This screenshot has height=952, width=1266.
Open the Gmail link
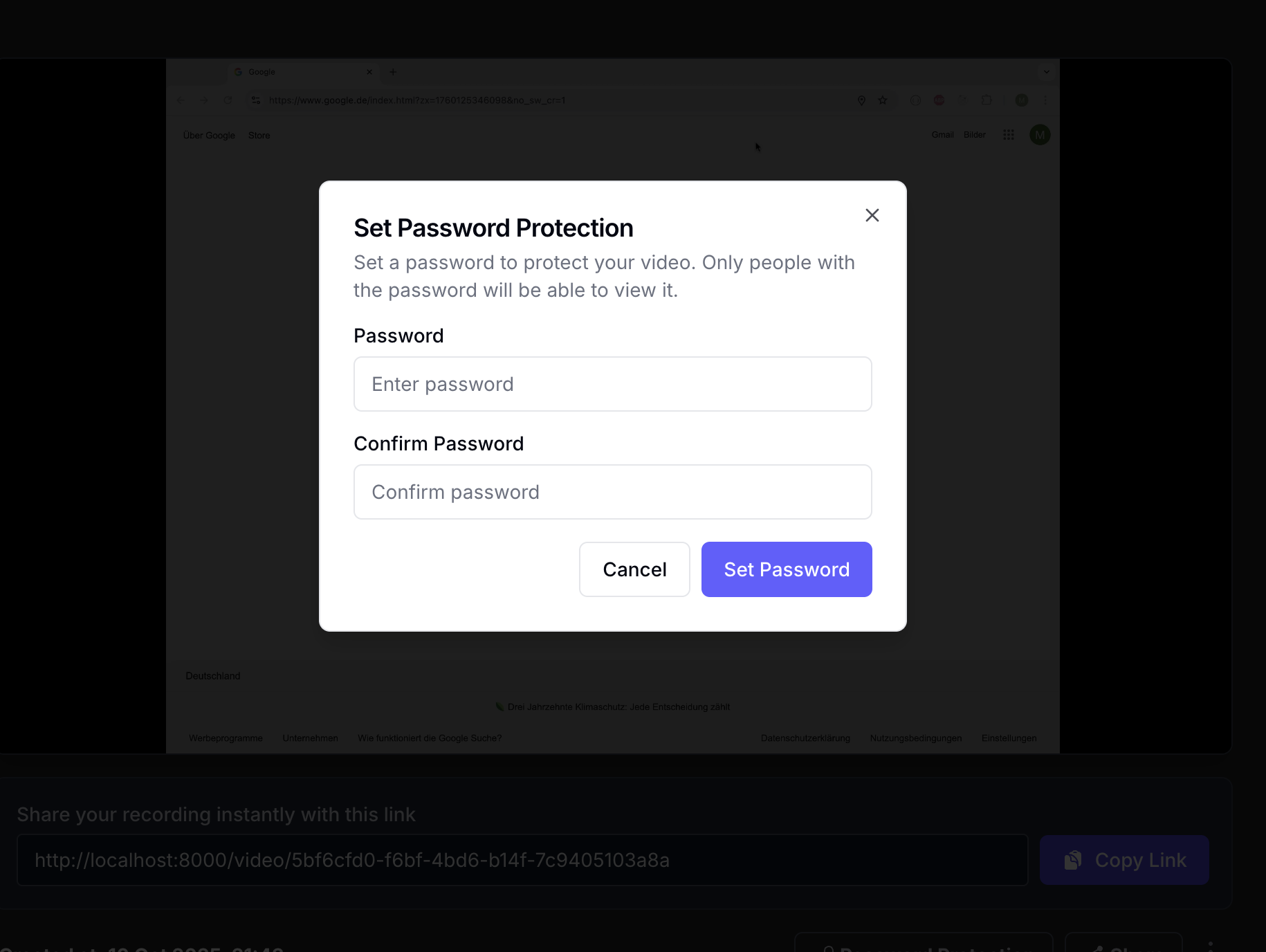942,135
